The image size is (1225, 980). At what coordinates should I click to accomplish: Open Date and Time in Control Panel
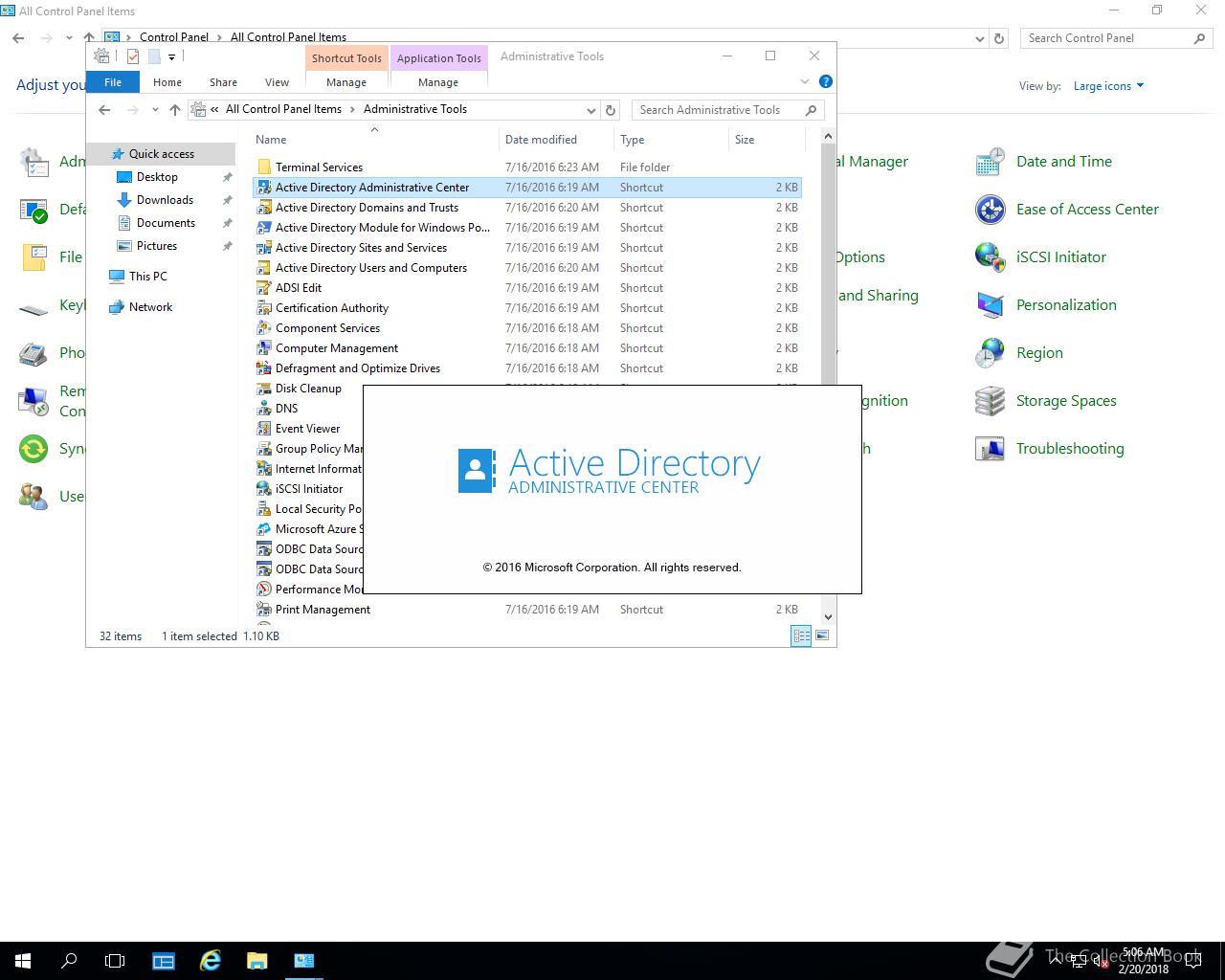[991, 162]
